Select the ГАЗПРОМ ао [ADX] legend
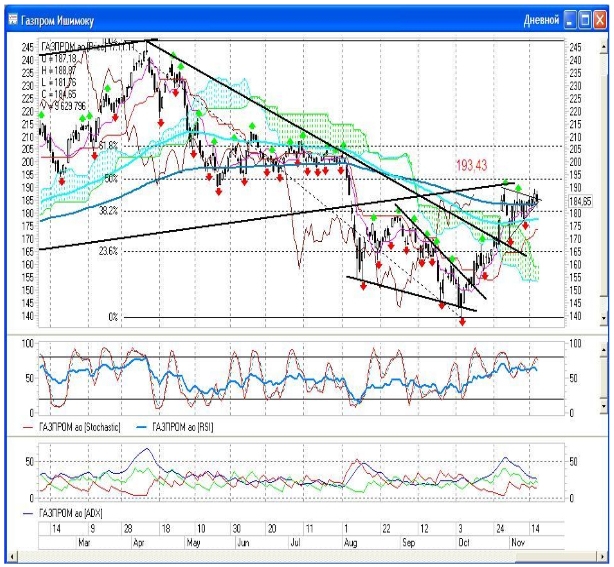 click(x=63, y=513)
